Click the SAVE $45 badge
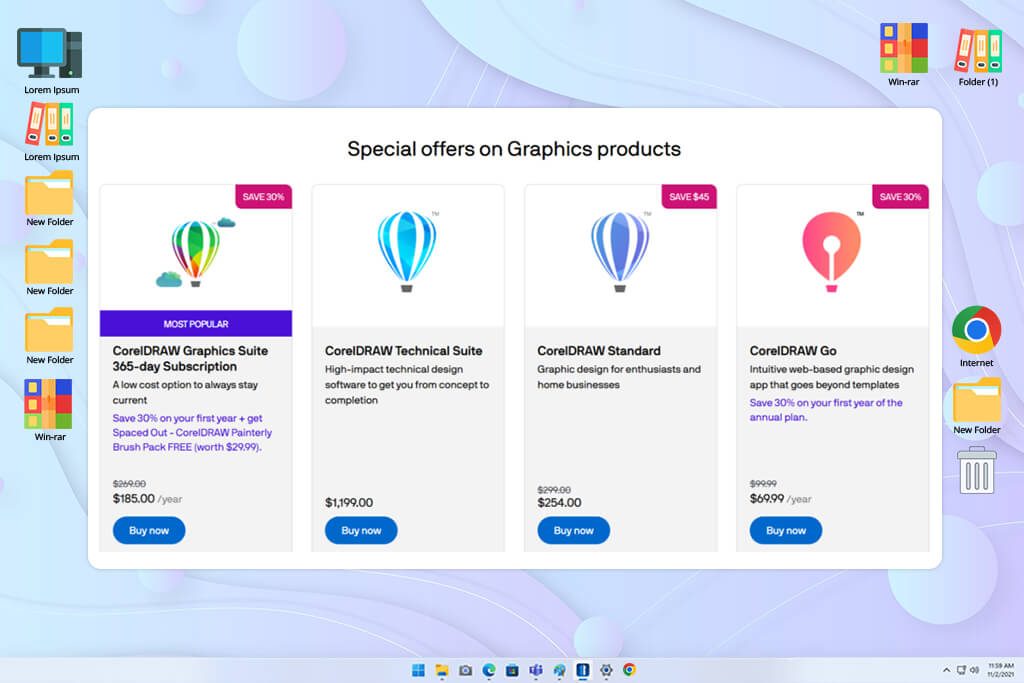 689,197
